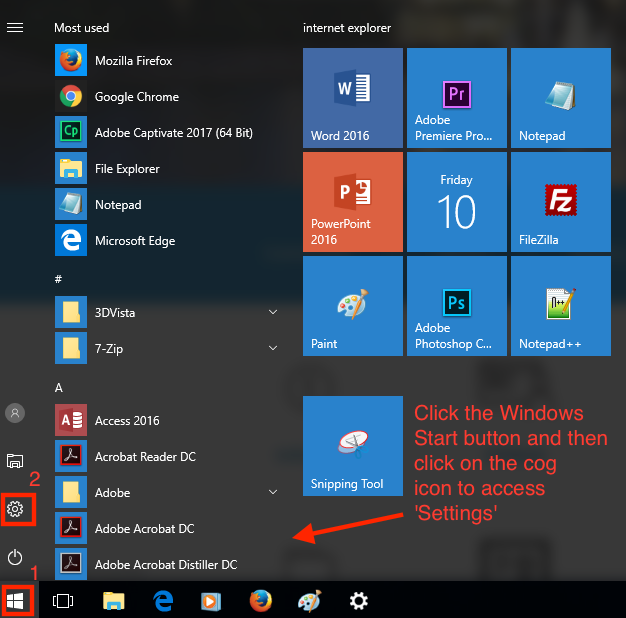
Task: Click the 'A' letter group header
Action: coord(59,388)
